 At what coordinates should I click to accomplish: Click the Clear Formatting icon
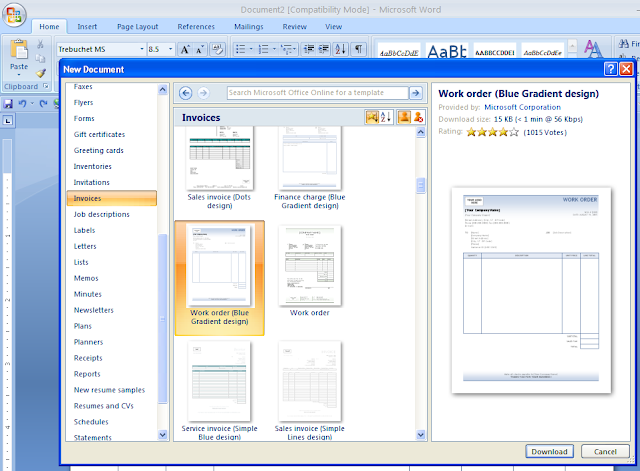pos(218,50)
